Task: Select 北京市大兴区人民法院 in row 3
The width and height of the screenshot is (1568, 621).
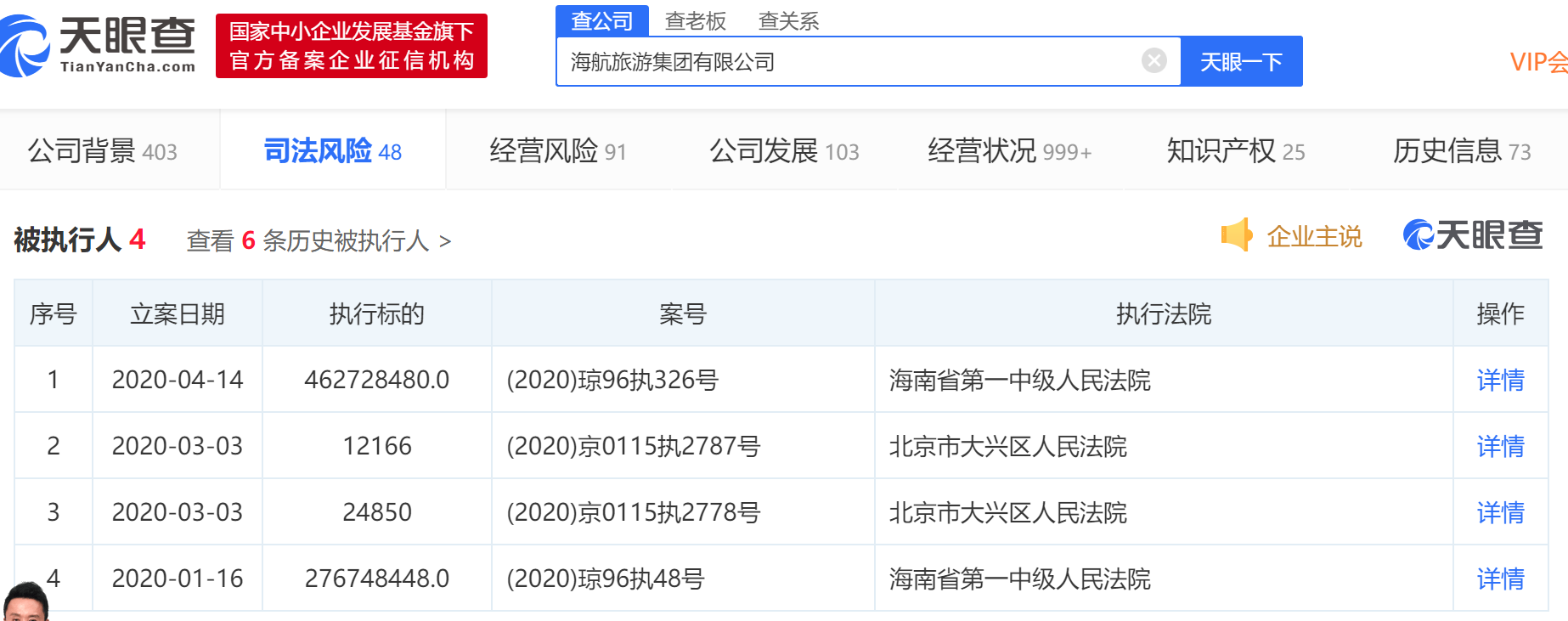Action: coord(1007,512)
